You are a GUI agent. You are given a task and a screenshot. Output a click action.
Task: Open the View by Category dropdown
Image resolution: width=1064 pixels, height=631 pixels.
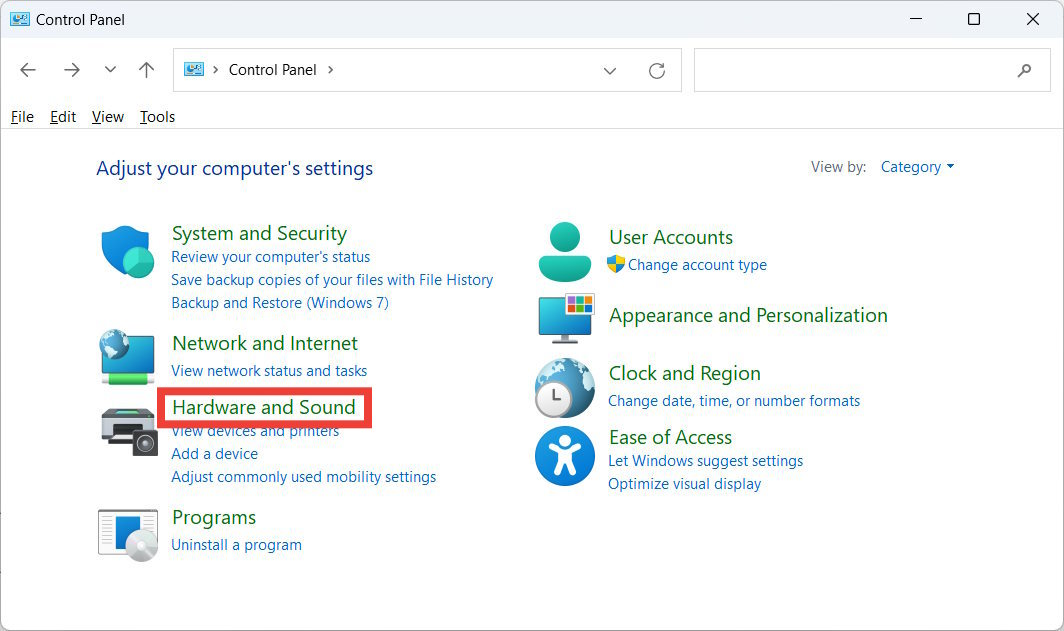(917, 167)
